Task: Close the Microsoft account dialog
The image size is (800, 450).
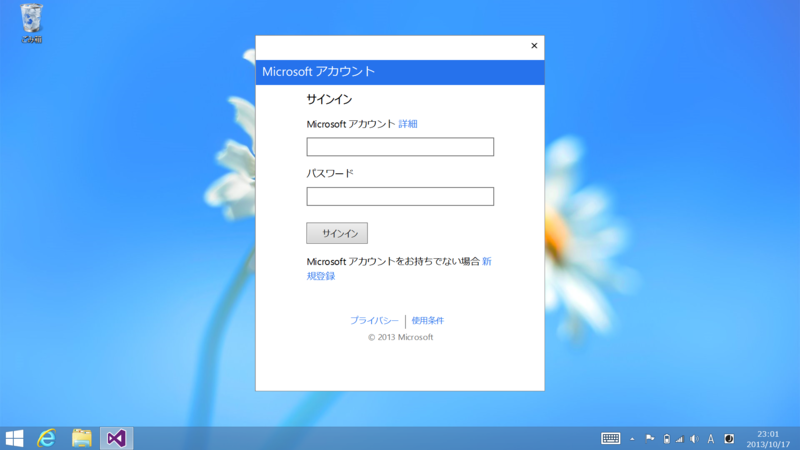Action: click(x=534, y=46)
